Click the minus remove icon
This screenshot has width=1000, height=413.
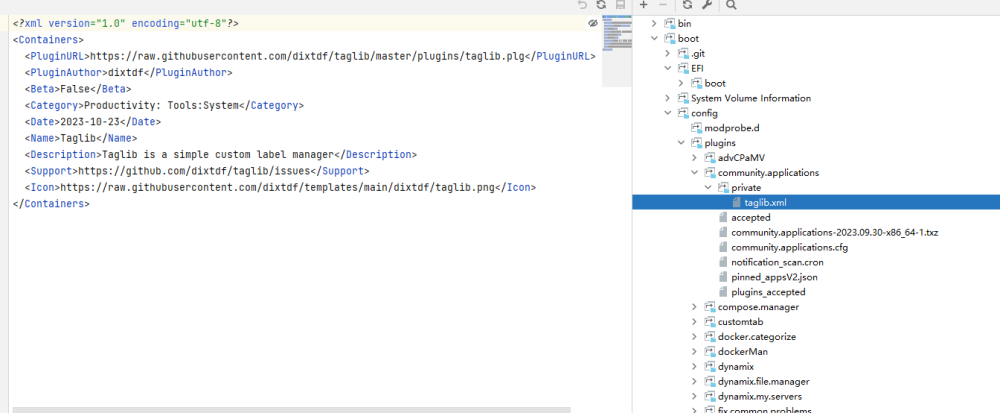point(663,5)
